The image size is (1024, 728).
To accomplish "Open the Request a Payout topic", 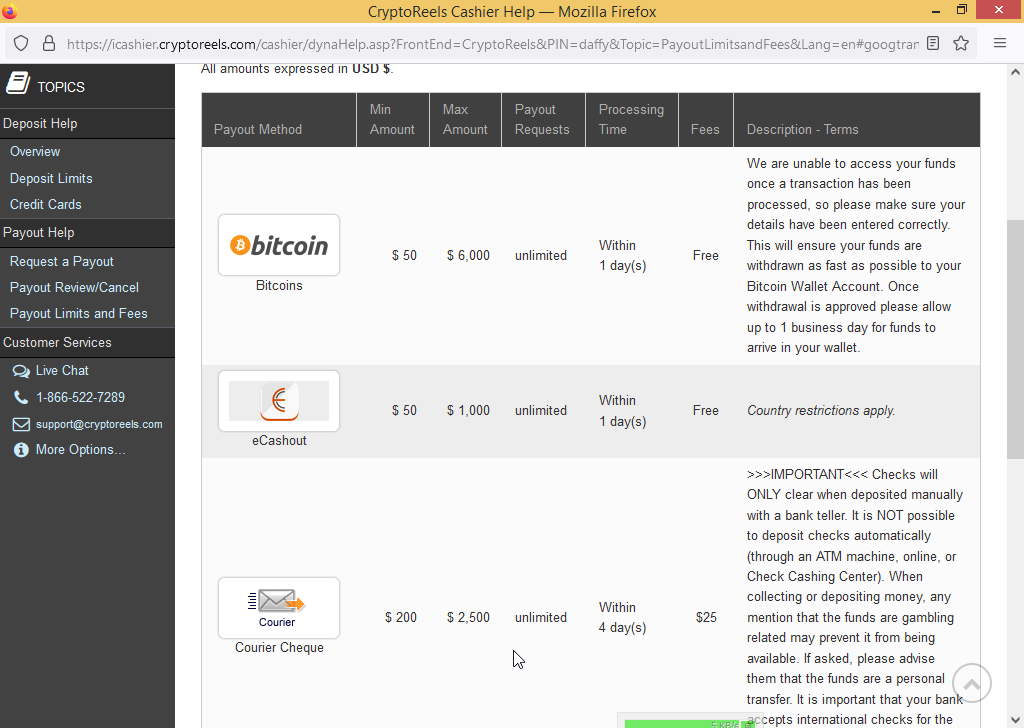I will [62, 261].
